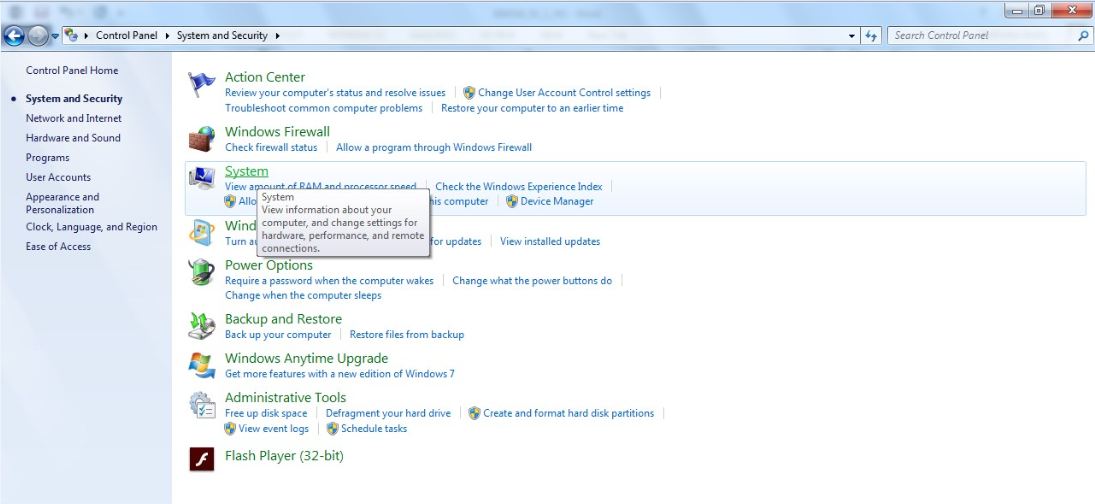Viewport: 1095px width, 504px height.
Task: Click the System computer monitor icon
Action: (202, 179)
